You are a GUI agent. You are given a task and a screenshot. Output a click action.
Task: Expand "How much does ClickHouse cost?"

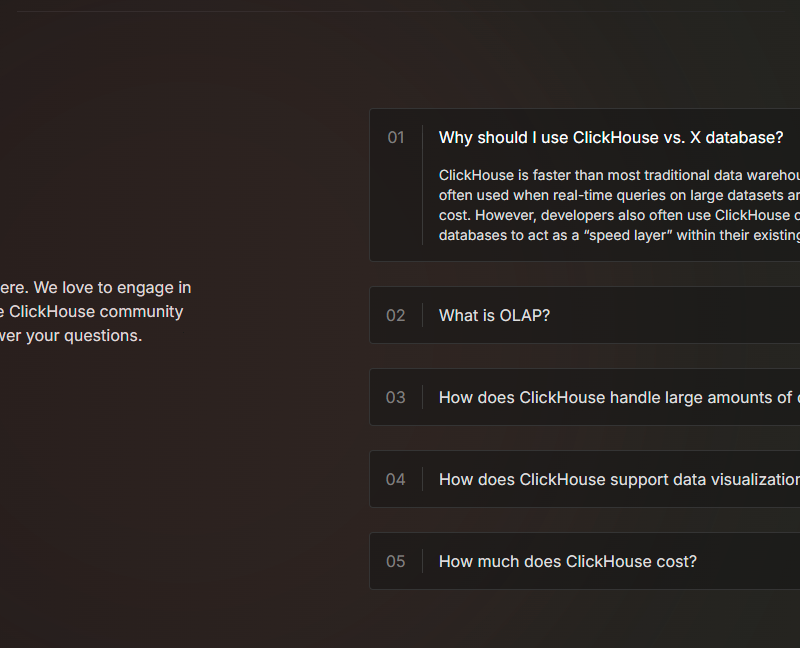[x=567, y=562]
